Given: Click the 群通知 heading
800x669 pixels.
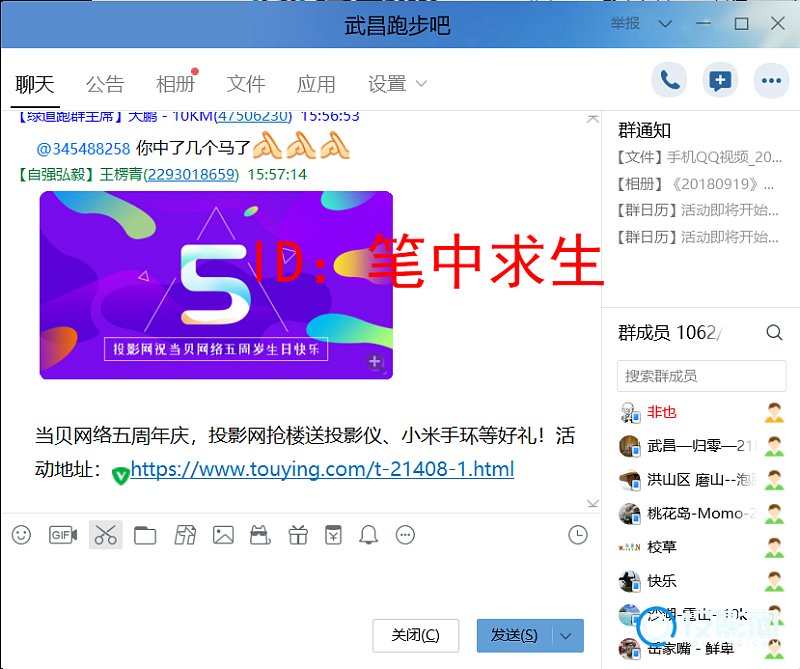Looking at the screenshot, I should [644, 131].
